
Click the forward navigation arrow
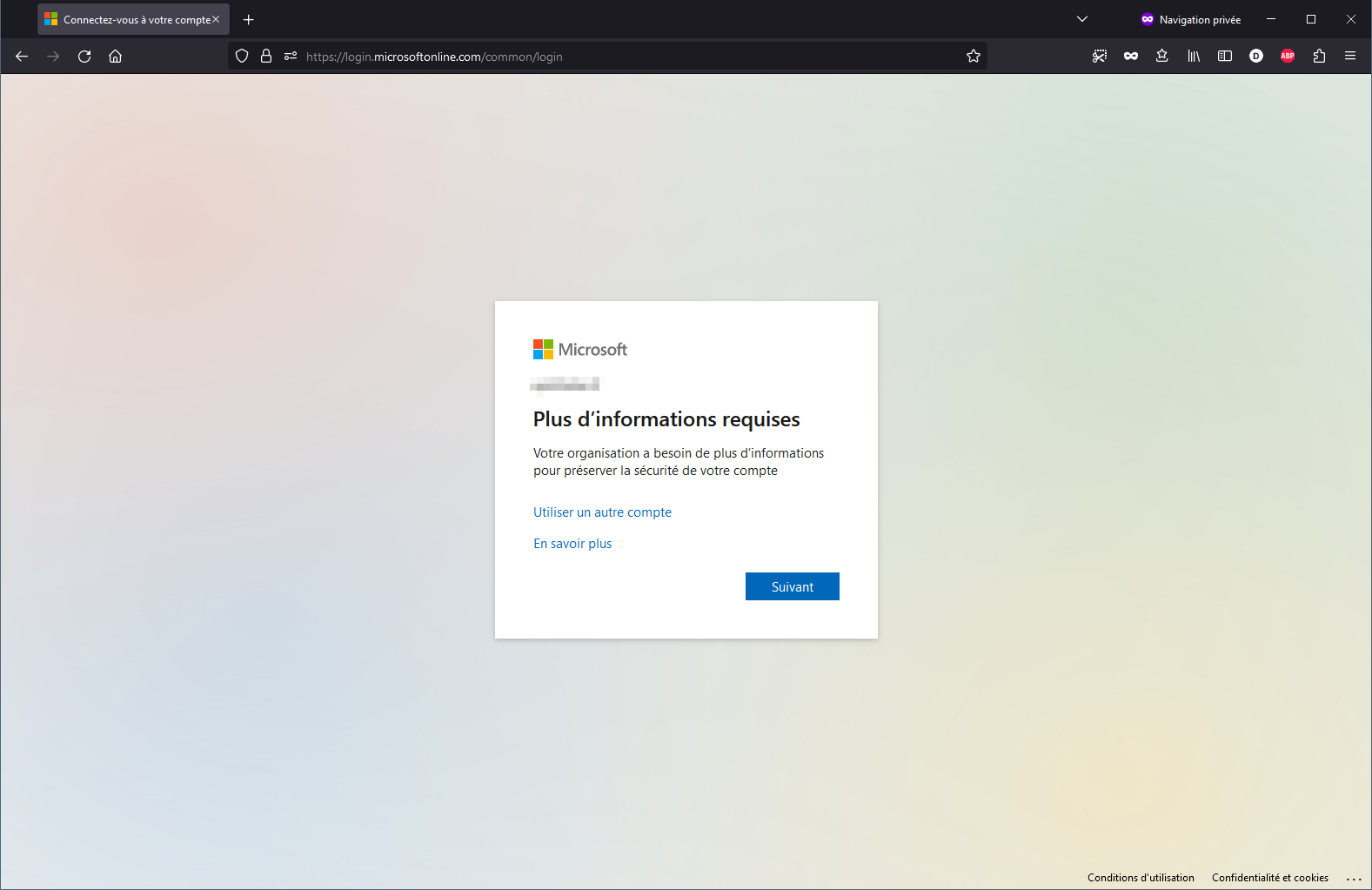[x=53, y=57]
